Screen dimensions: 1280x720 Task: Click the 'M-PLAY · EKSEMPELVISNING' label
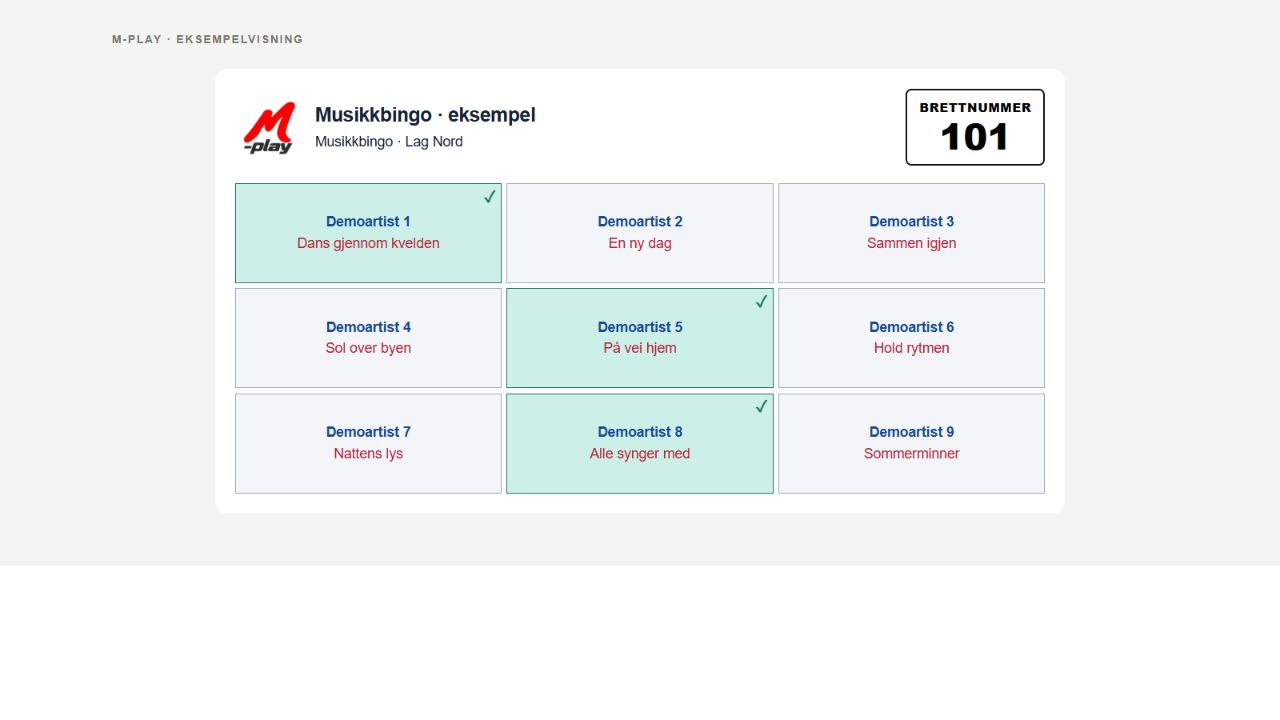click(x=207, y=40)
